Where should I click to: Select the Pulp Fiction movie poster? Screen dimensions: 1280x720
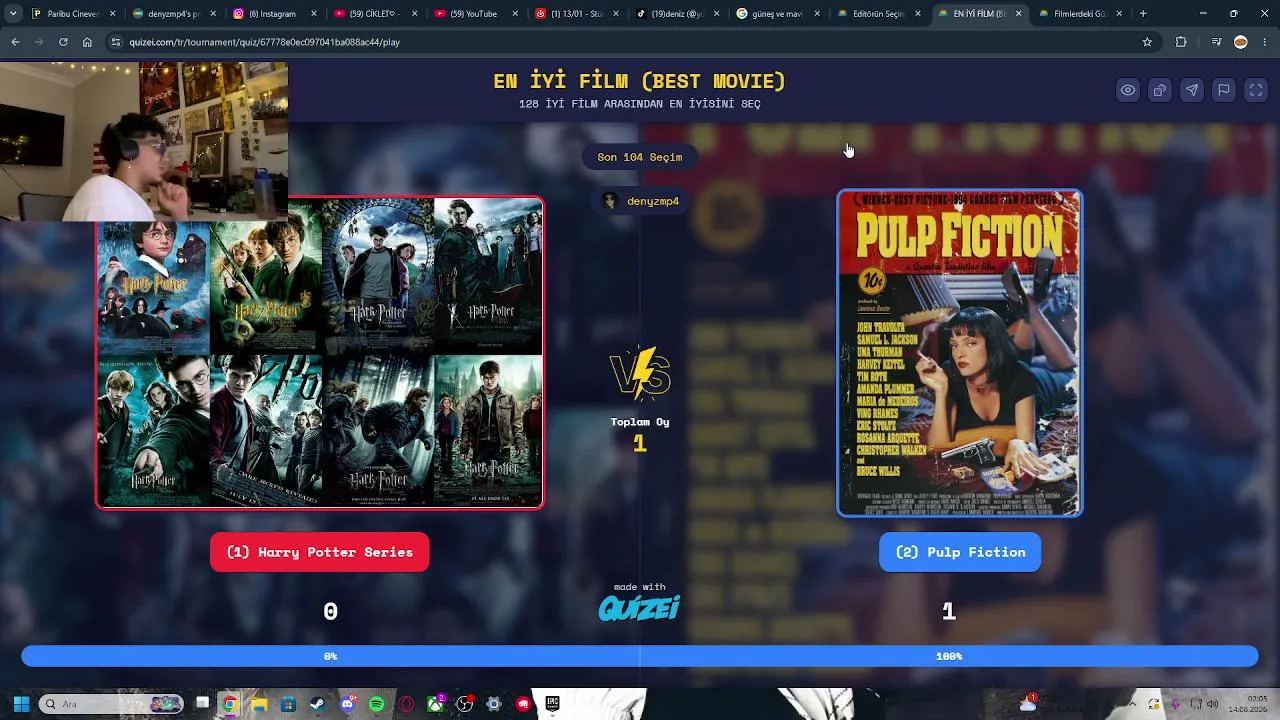[x=960, y=353]
